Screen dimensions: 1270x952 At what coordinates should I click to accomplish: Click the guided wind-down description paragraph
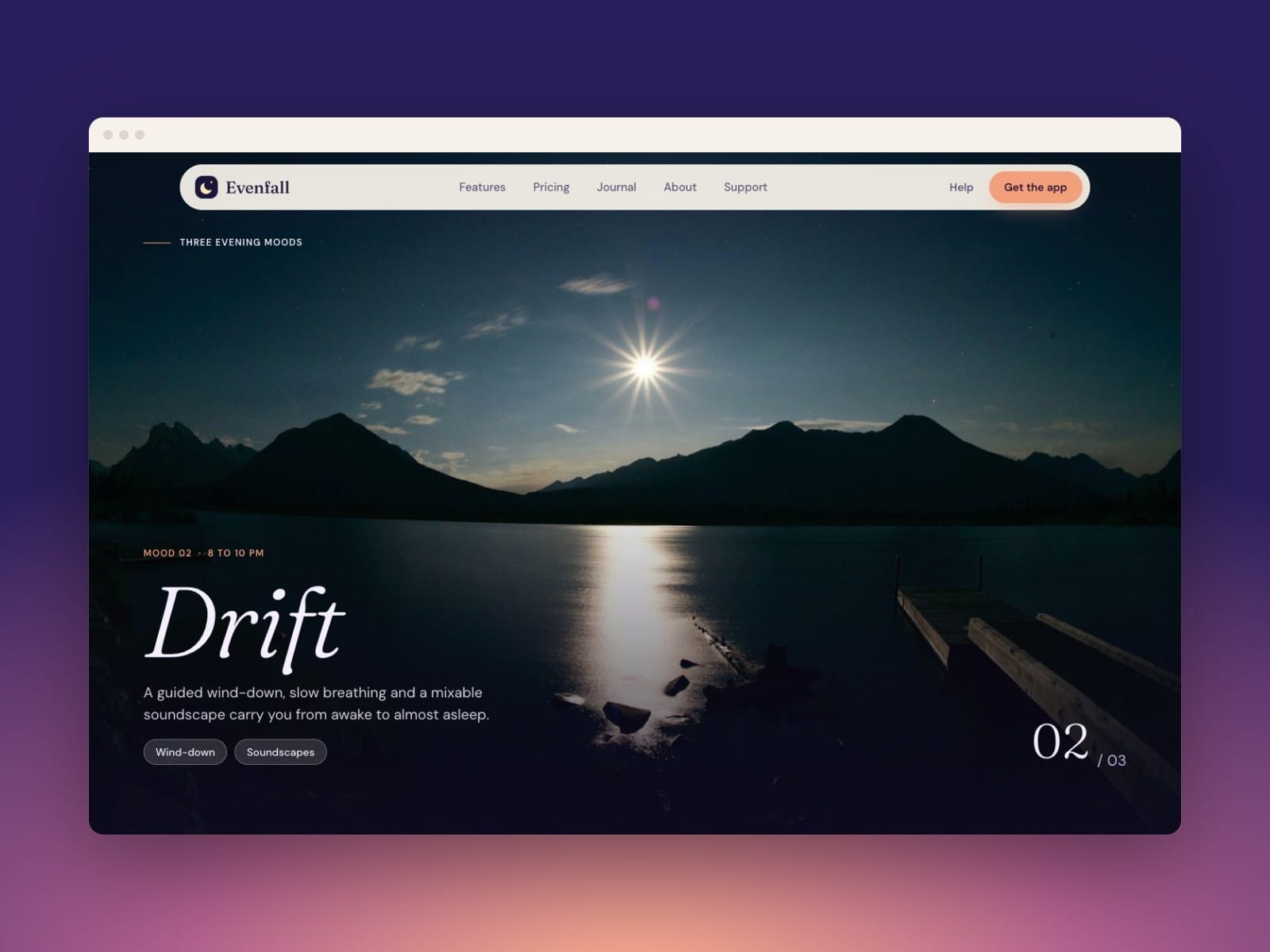click(316, 704)
